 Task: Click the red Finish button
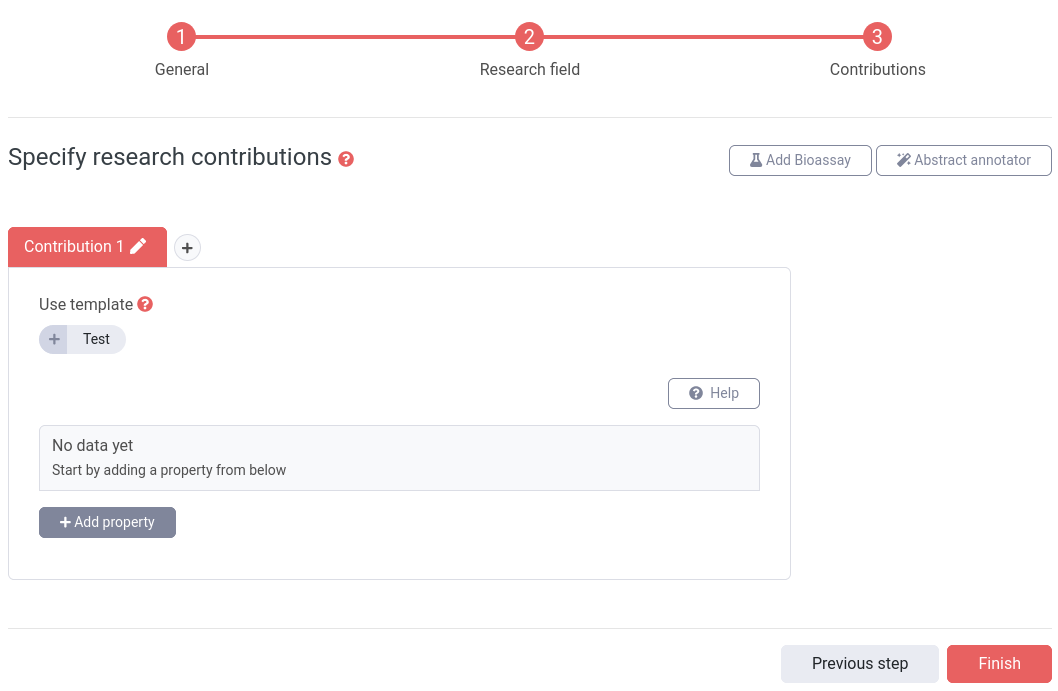click(999, 663)
